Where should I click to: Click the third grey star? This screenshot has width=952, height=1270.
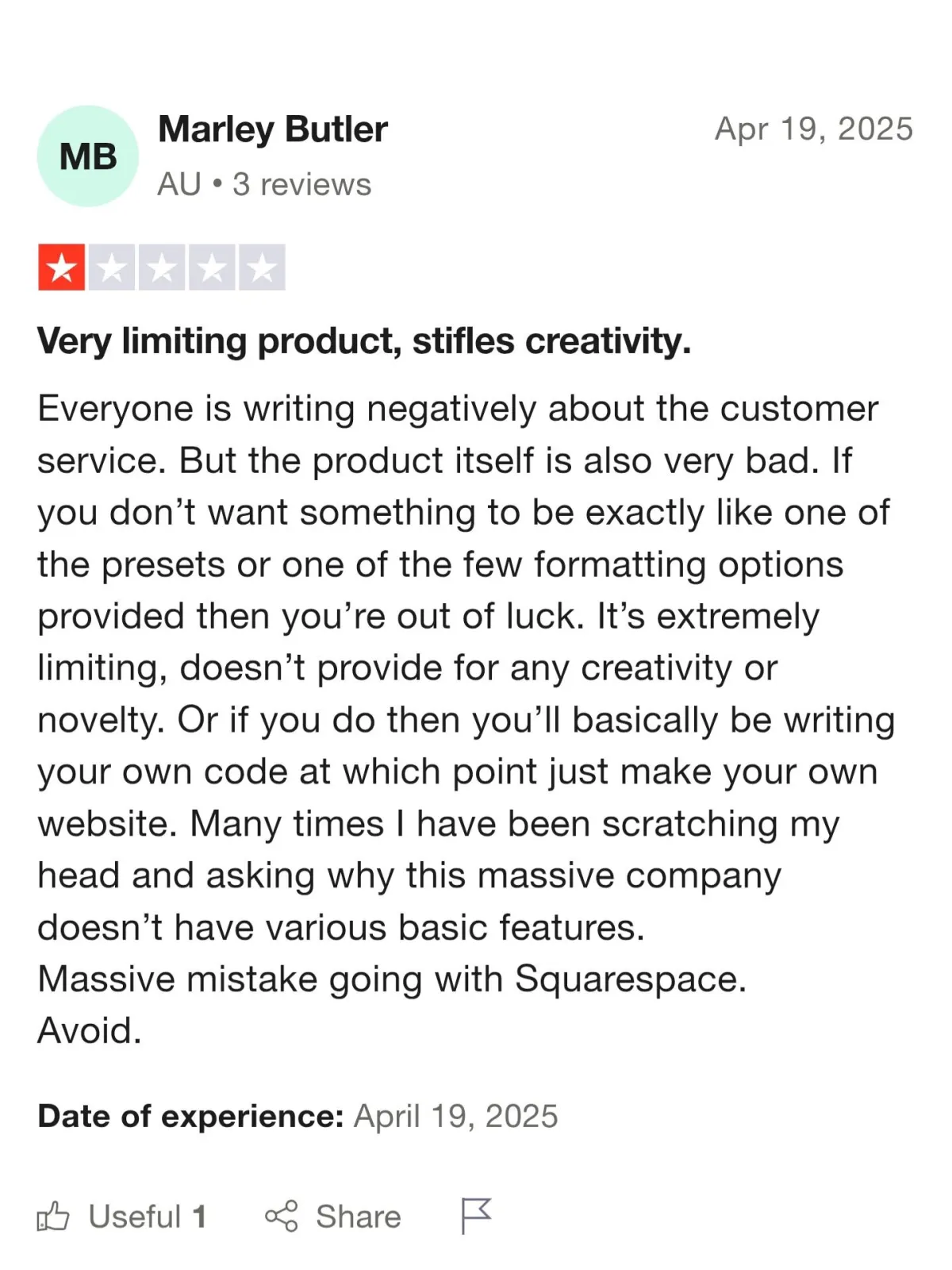[x=162, y=267]
